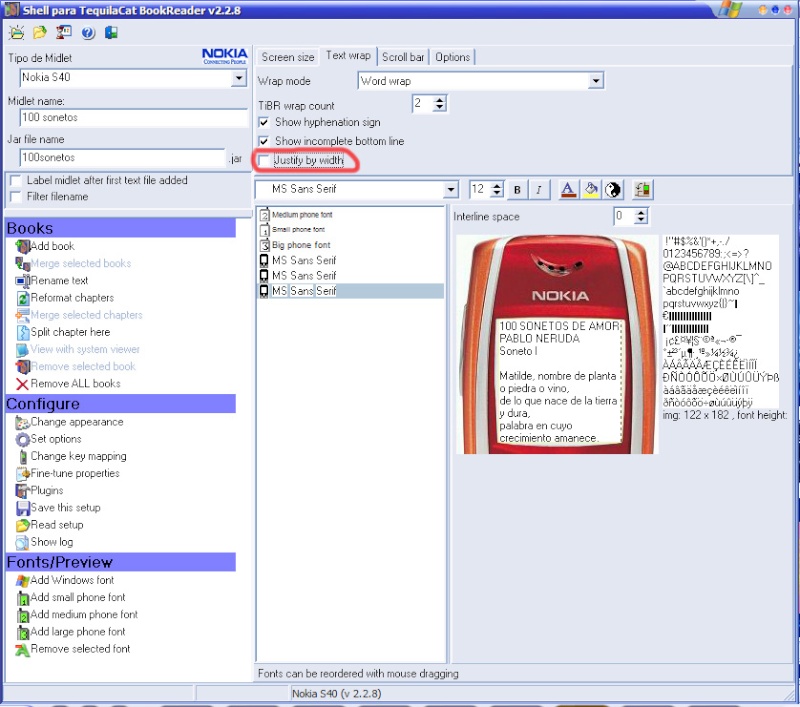Click the green phone icon beside yin-yang
800x707 pixels.
[642, 190]
